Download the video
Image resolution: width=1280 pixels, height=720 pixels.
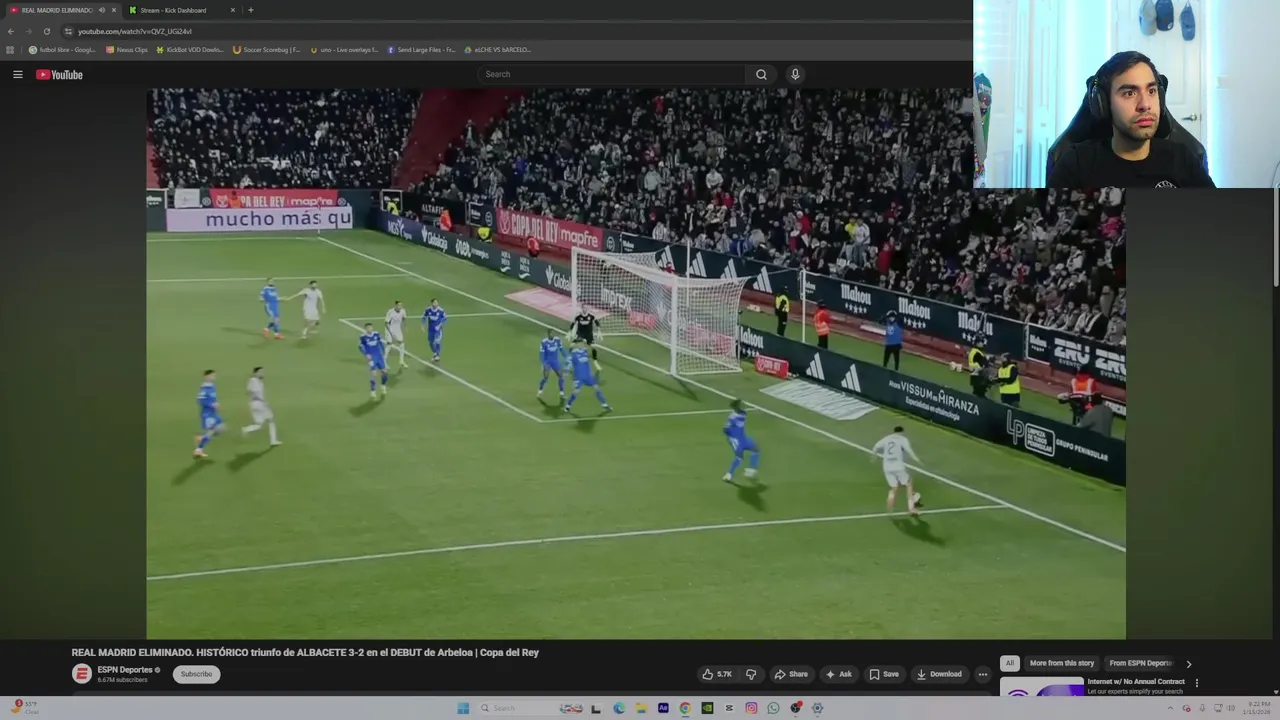(939, 674)
